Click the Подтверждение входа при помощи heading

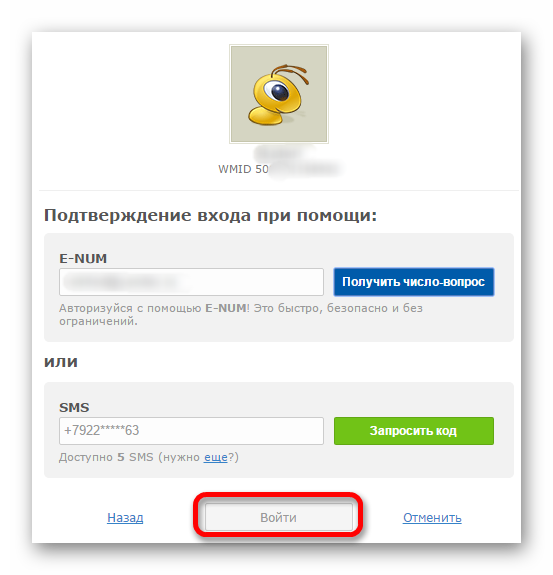point(210,215)
